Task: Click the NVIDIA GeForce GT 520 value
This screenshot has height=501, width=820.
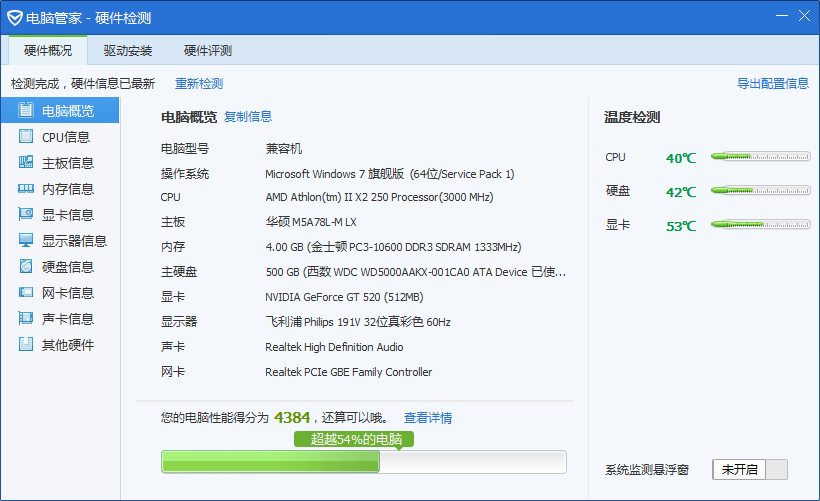Action: (344, 297)
